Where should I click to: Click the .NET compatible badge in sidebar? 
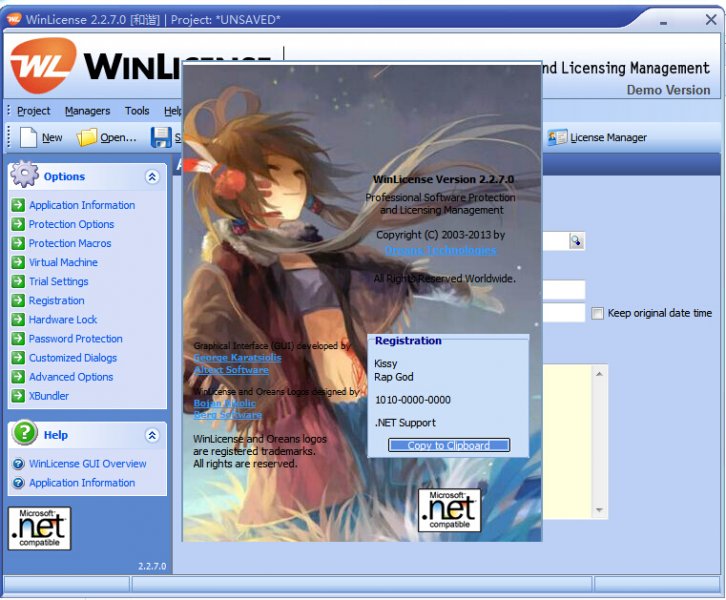pyautogui.click(x=39, y=528)
